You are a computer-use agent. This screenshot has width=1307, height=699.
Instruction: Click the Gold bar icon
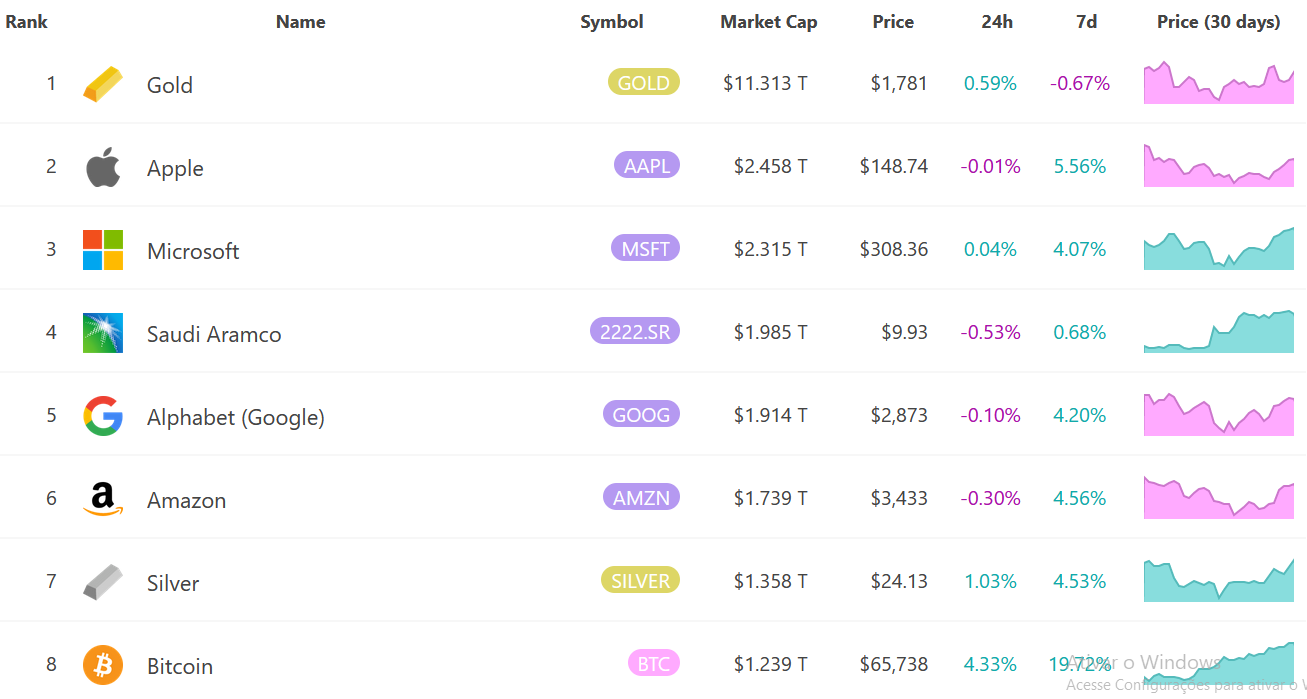[x=103, y=84]
